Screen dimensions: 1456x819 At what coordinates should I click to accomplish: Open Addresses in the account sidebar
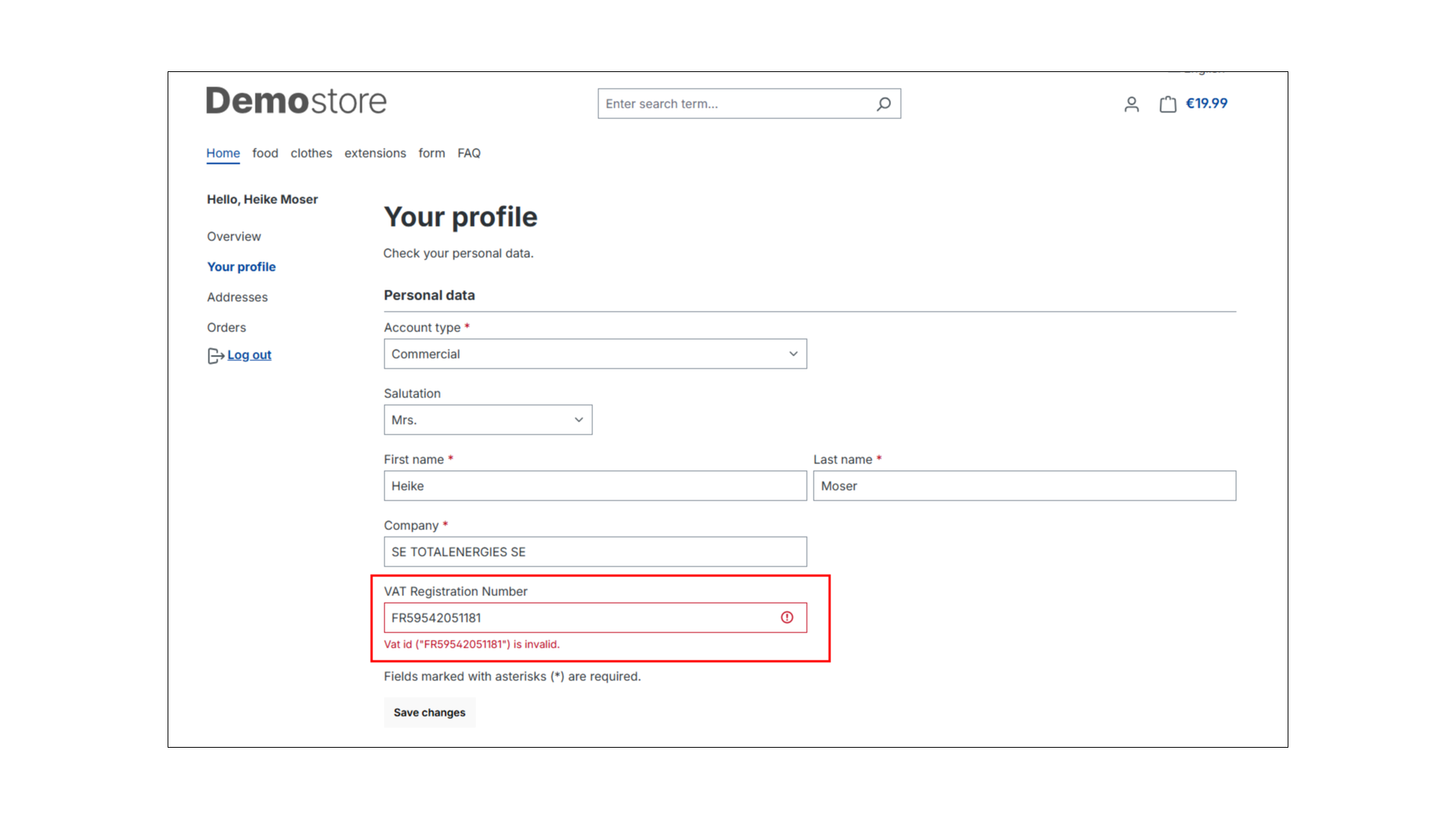point(237,297)
